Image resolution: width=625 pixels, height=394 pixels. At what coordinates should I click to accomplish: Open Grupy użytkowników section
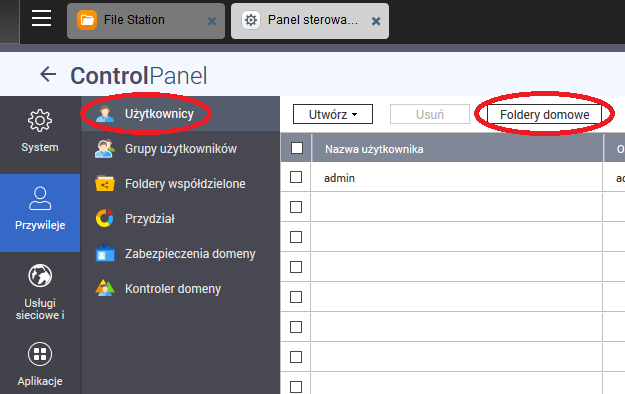(181, 149)
